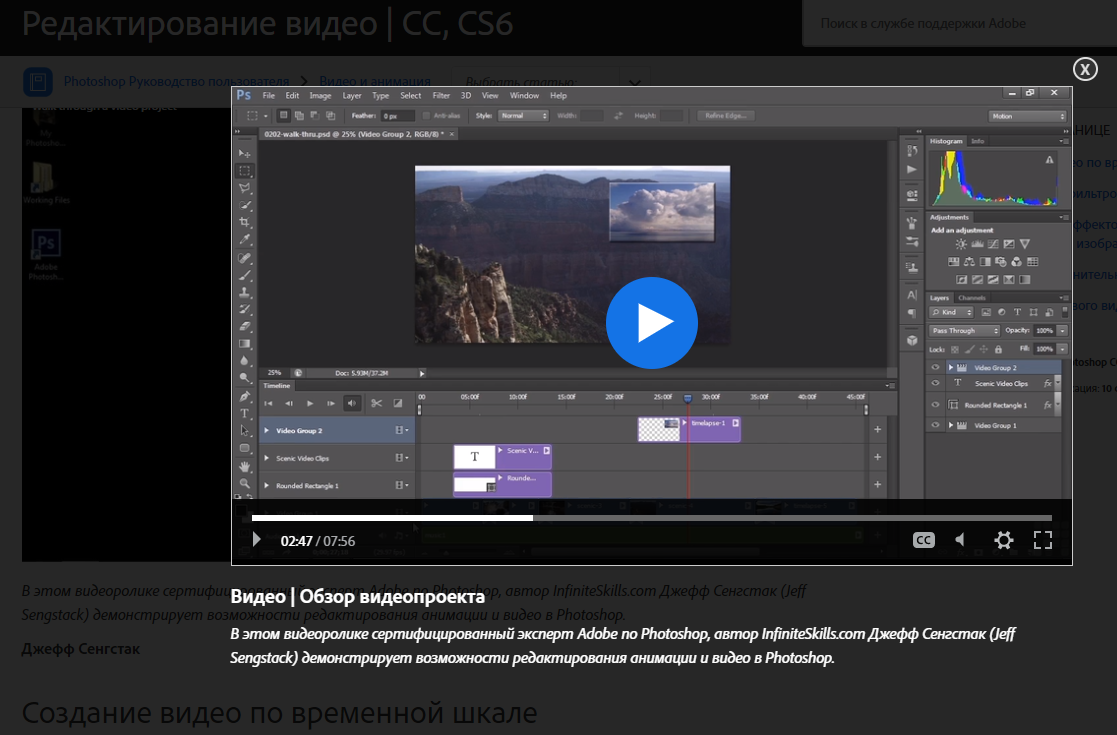The width and height of the screenshot is (1117, 735).
Task: Select the Lasso tool
Action: tap(244, 188)
